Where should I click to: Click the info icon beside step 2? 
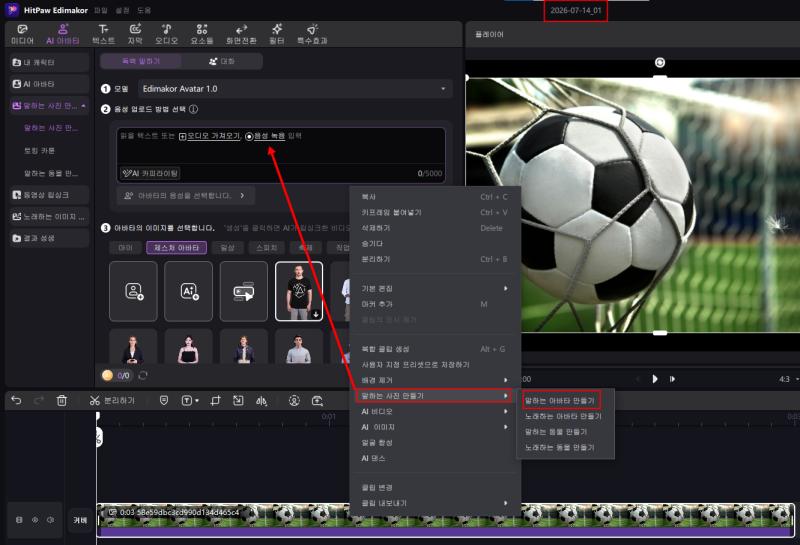193,109
